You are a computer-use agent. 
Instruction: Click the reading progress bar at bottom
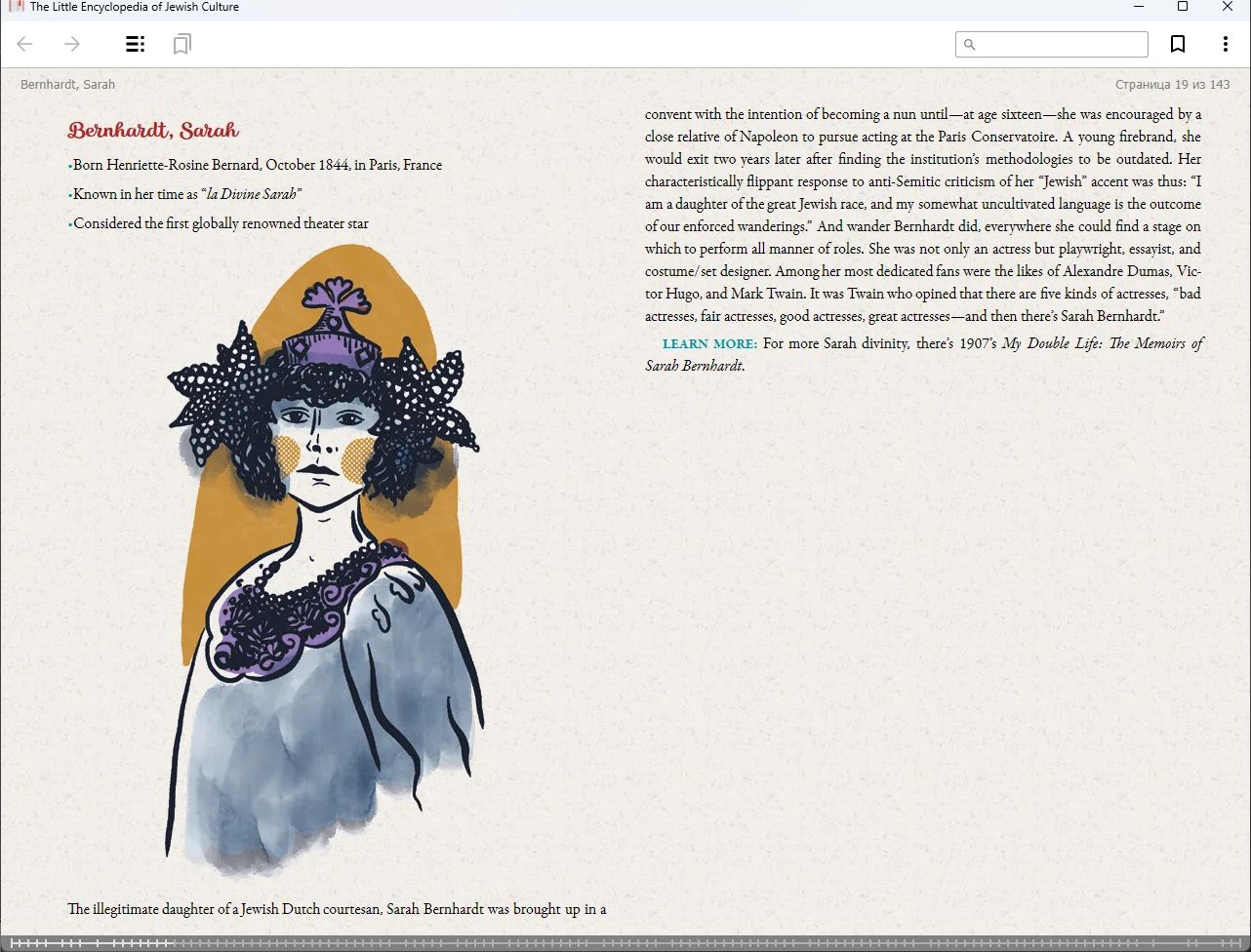[x=625, y=943]
